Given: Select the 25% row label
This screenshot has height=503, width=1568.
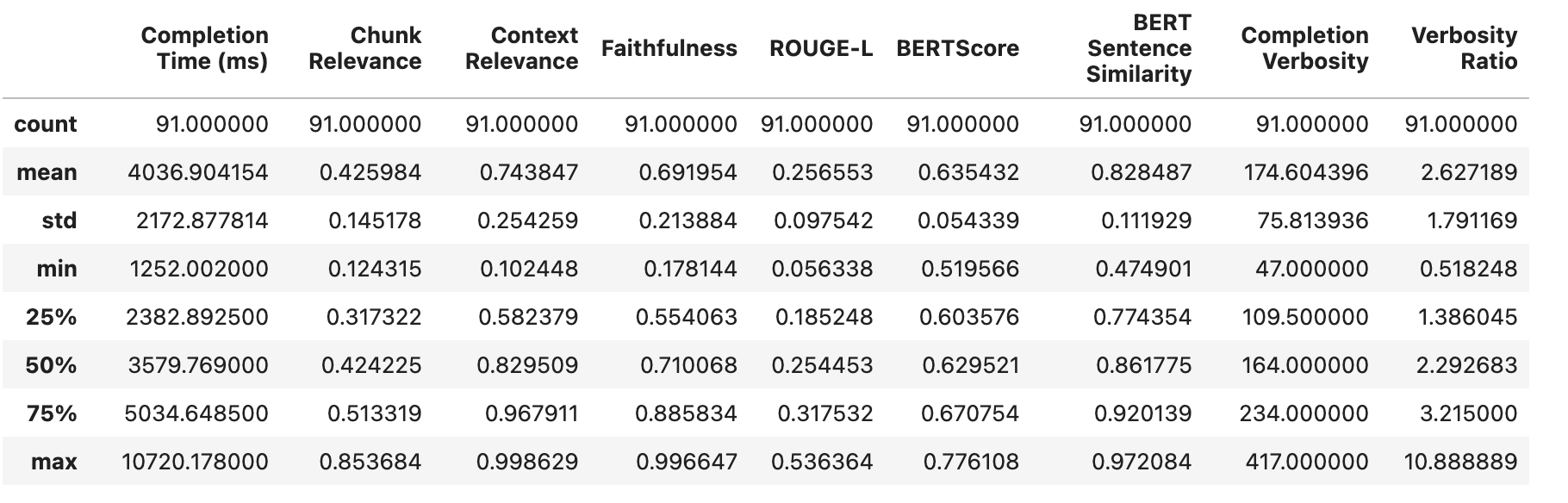Looking at the screenshot, I should pyautogui.click(x=51, y=317).
